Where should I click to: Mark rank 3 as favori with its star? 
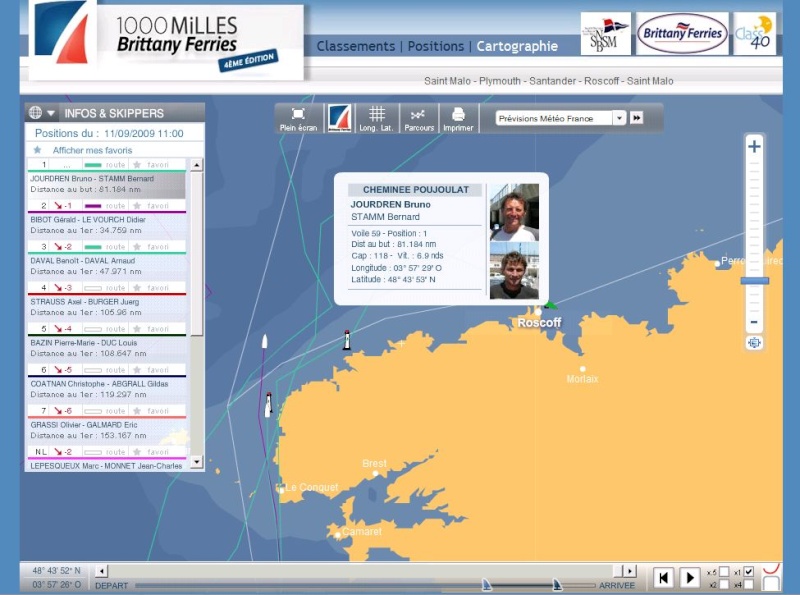137,246
